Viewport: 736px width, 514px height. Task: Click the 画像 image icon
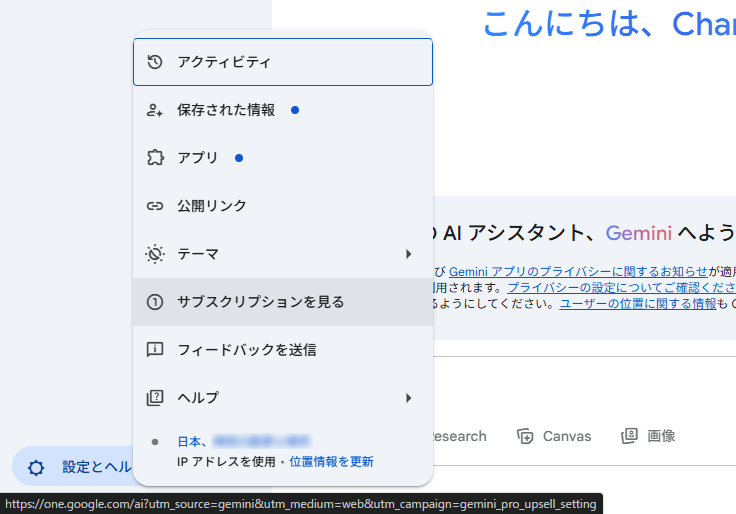click(x=629, y=436)
